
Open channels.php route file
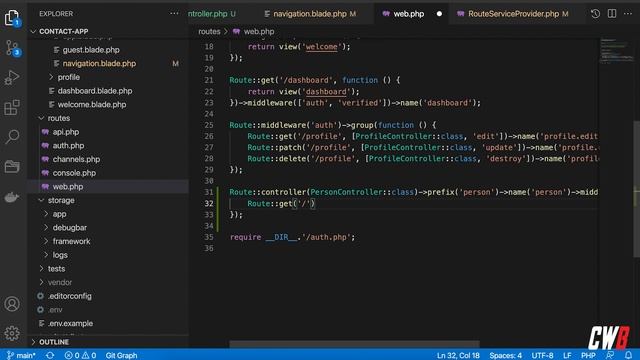(x=76, y=159)
